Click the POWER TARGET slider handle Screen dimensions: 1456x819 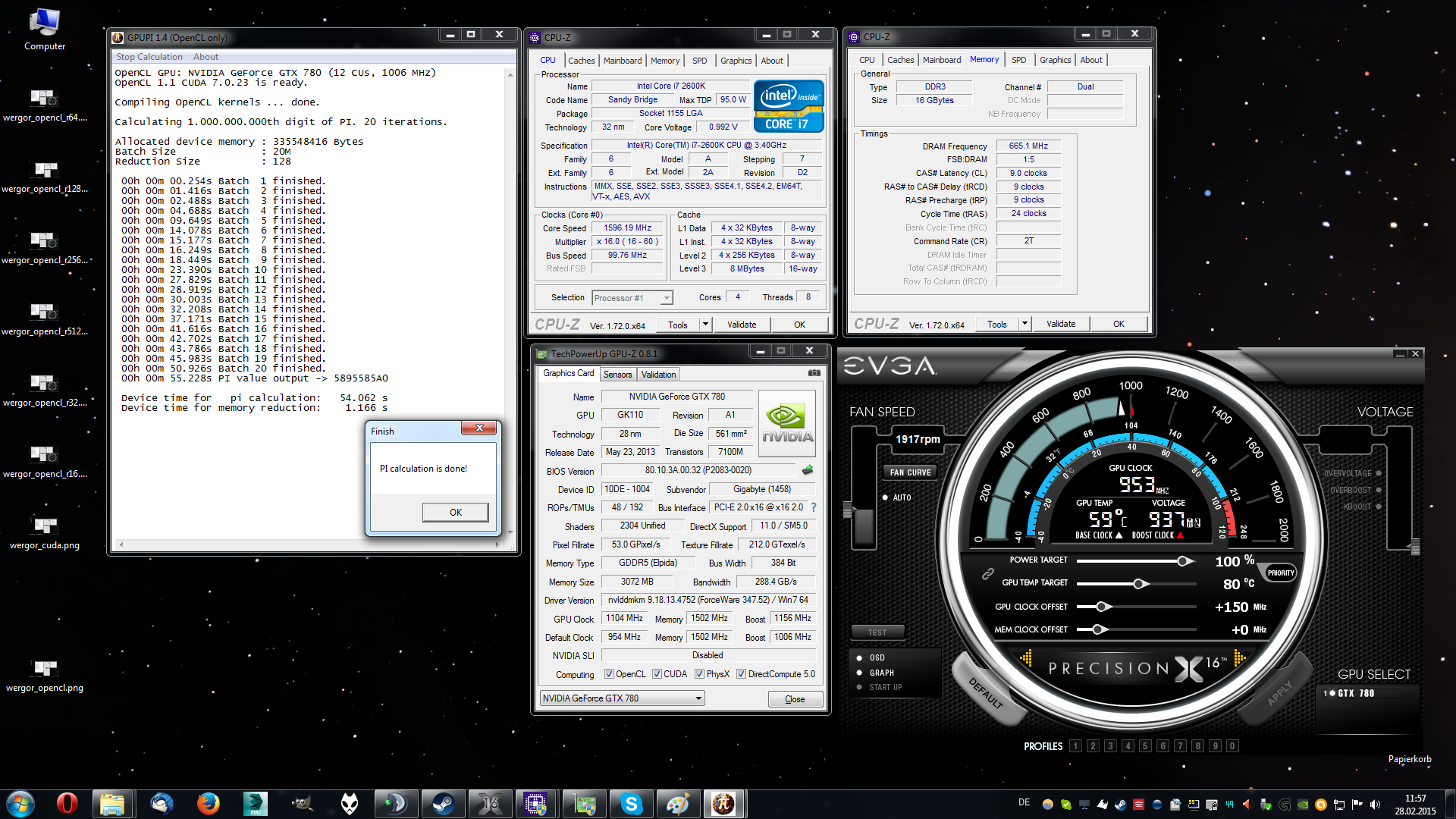coord(1184,561)
